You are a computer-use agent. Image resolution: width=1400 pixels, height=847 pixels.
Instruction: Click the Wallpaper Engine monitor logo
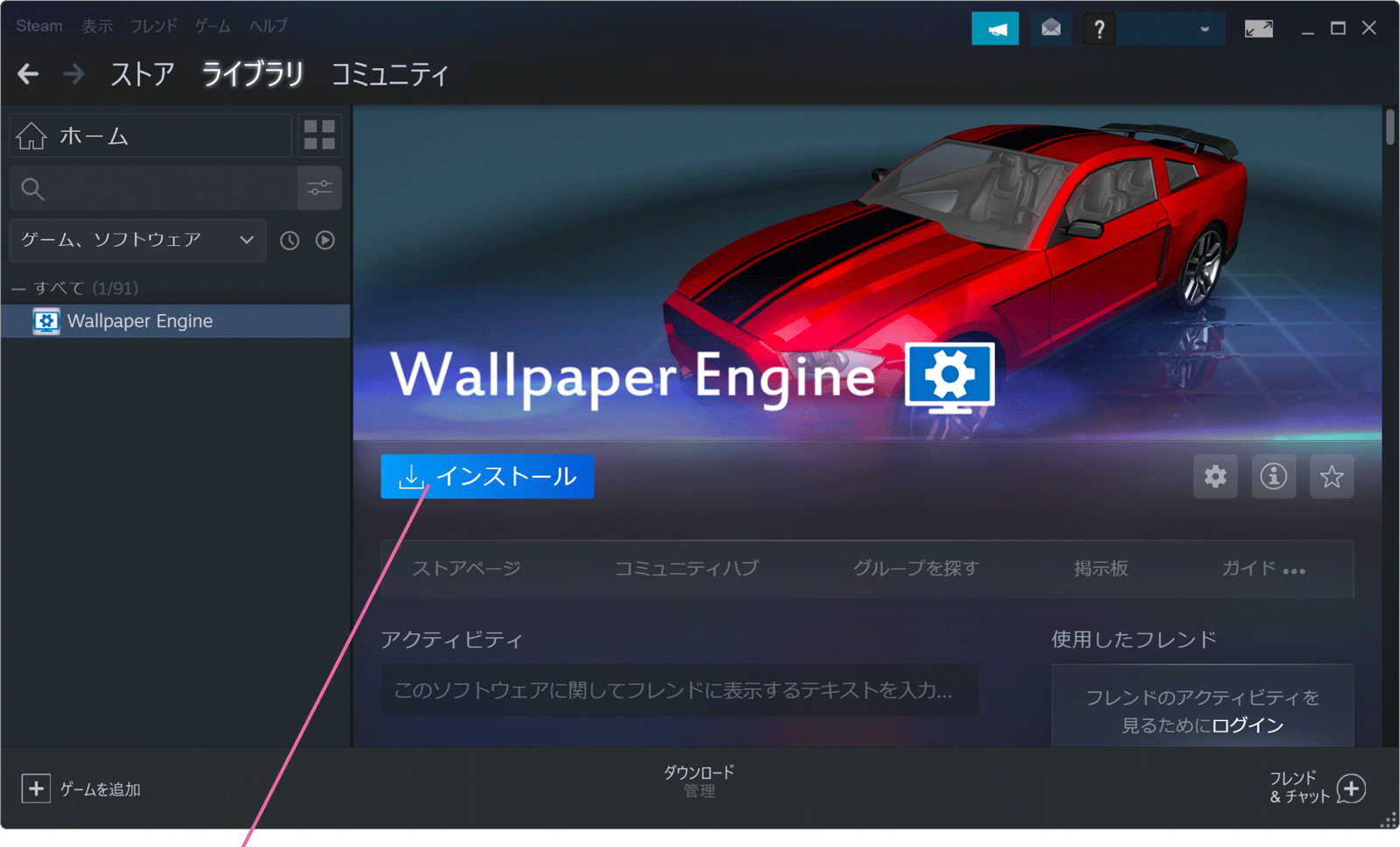[x=949, y=378]
